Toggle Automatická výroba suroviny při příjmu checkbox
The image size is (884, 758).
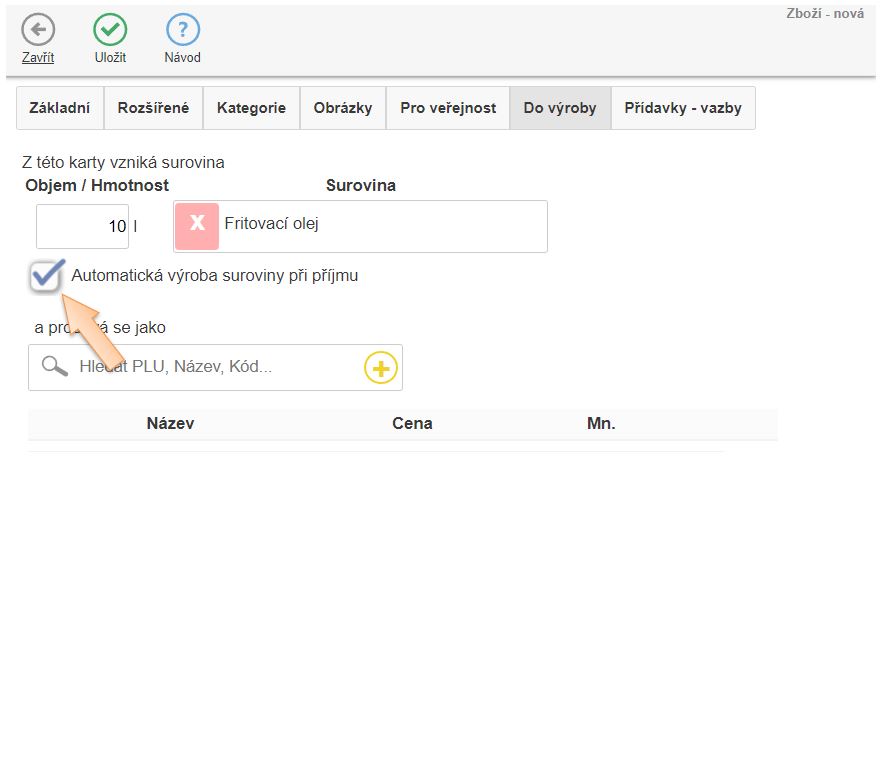[45, 277]
